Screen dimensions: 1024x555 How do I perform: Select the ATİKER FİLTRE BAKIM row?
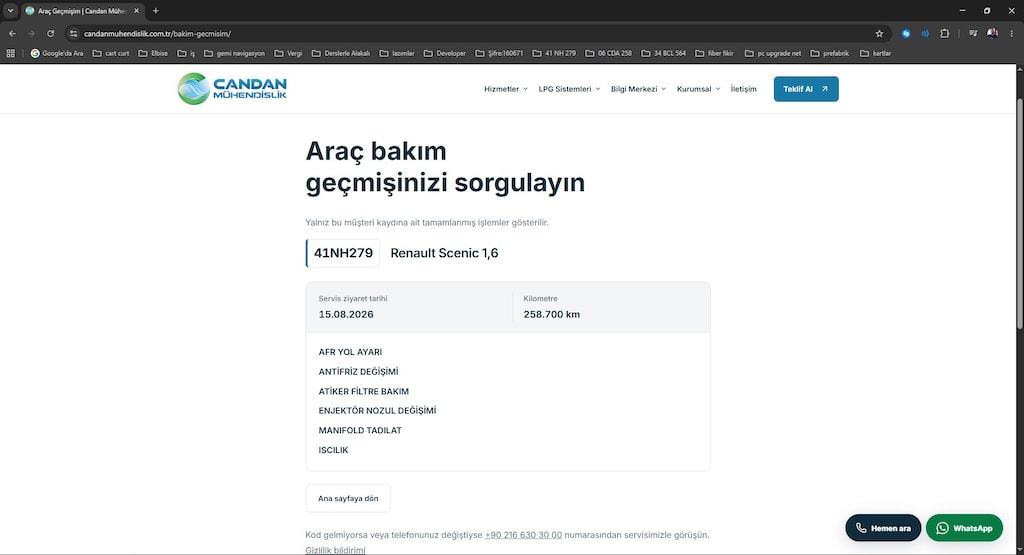click(x=363, y=391)
